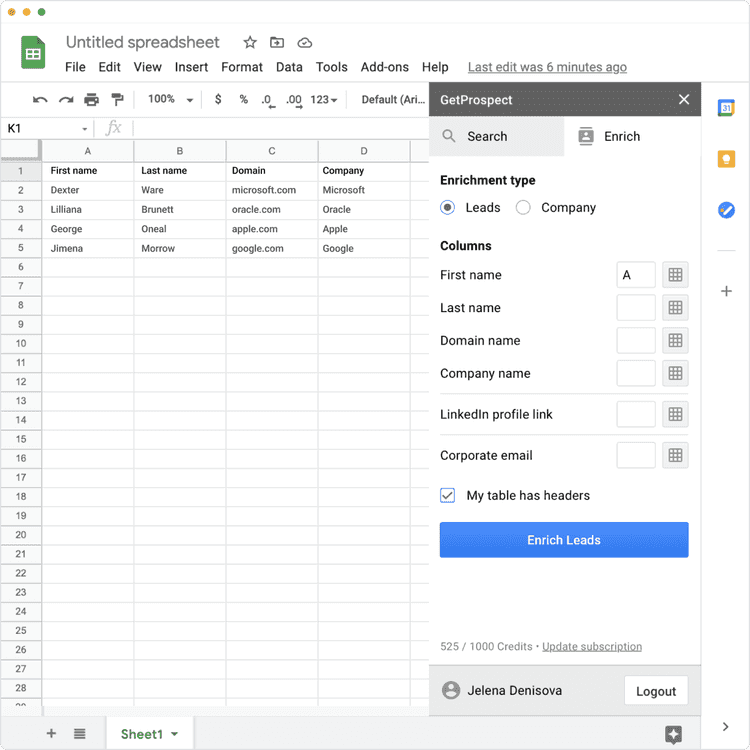Format as percent
Viewport: 750px width, 750px height.
243,99
